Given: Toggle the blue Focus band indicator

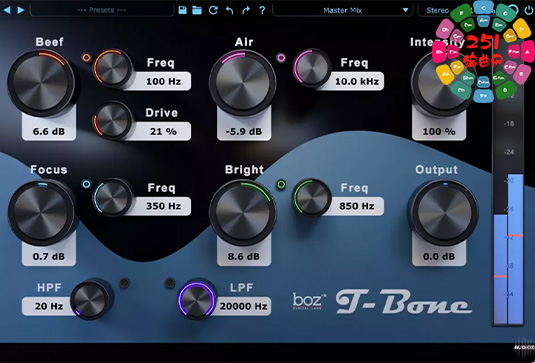Looking at the screenshot, I should pyautogui.click(x=87, y=185).
